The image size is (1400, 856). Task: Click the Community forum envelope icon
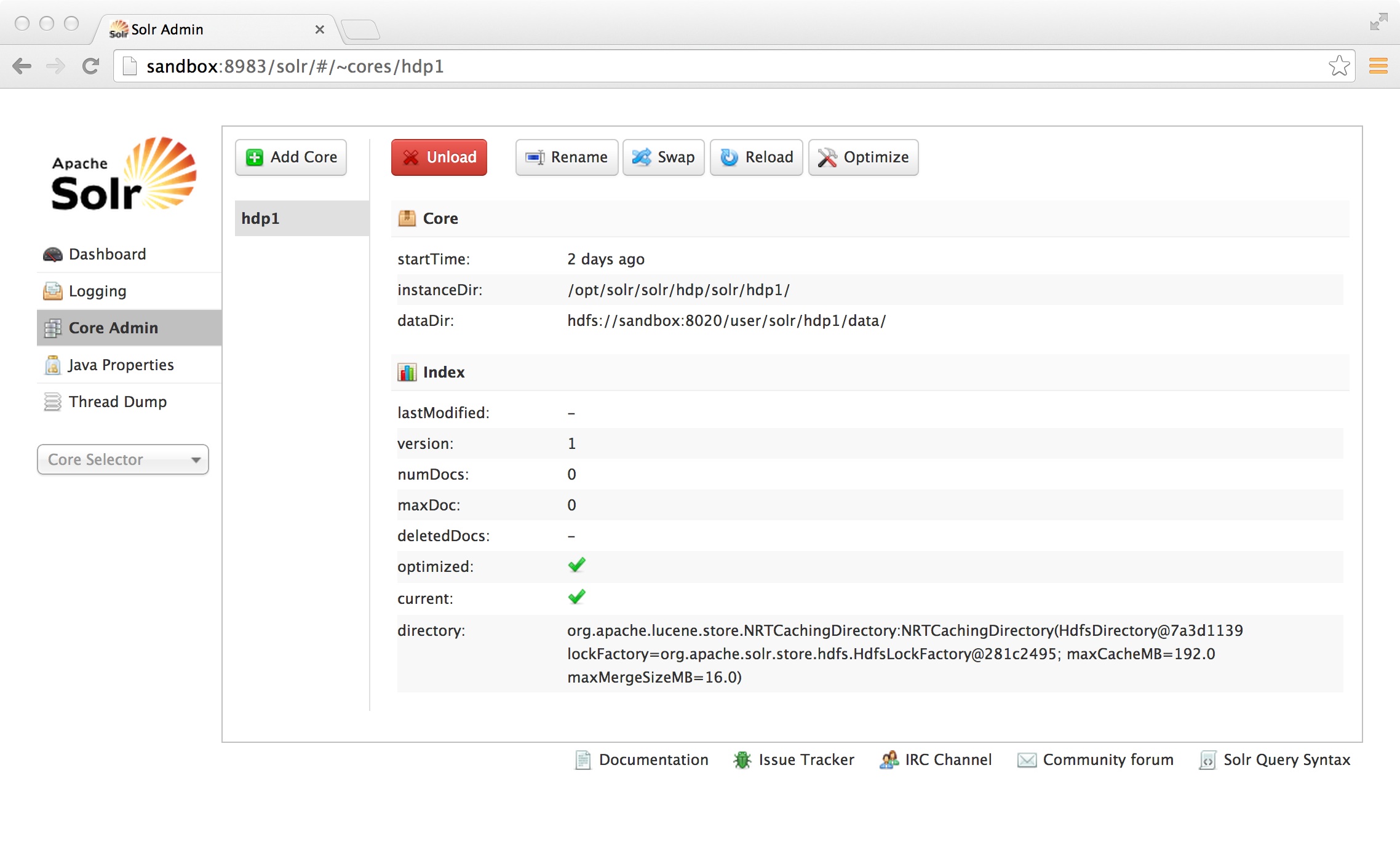1027,760
